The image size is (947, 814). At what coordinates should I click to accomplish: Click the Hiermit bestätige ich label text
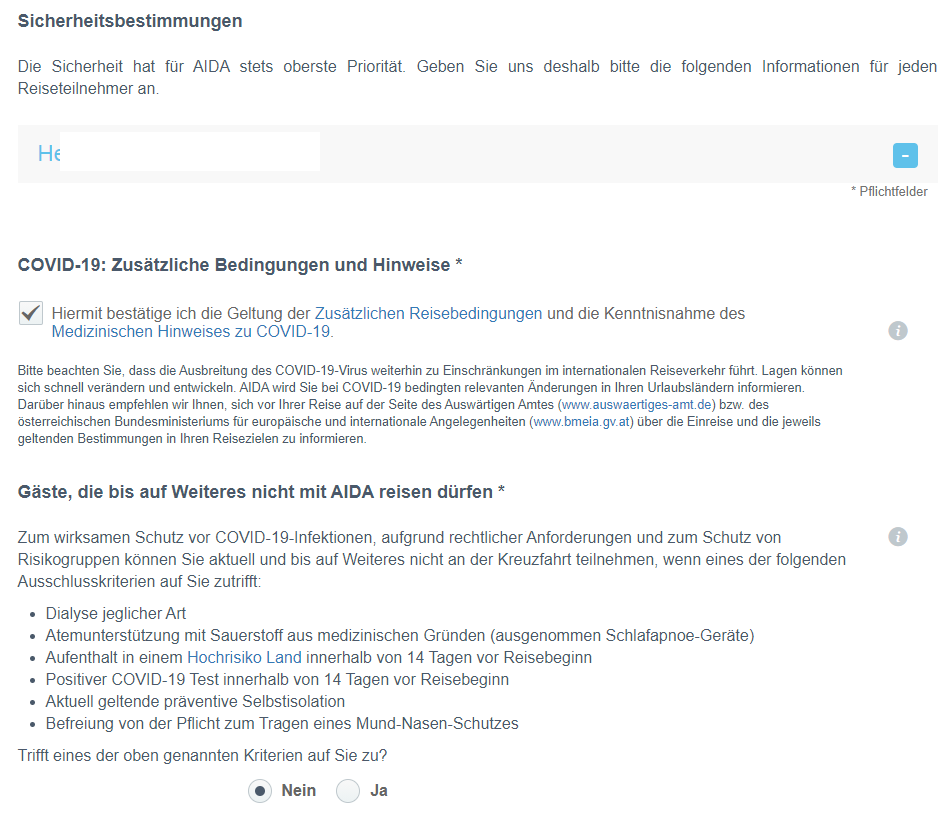click(x=180, y=313)
